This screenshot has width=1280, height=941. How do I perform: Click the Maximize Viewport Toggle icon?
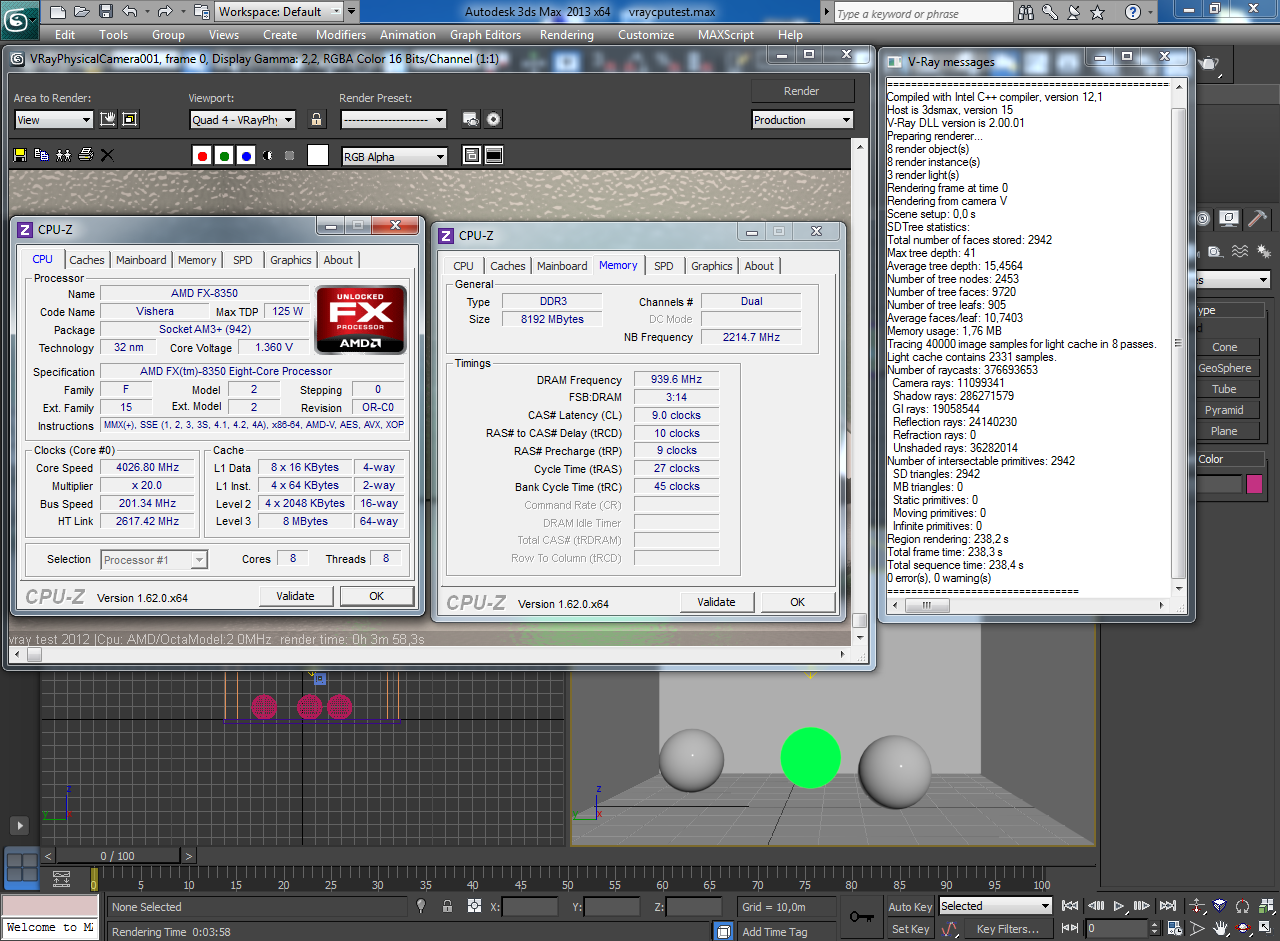point(1265,929)
